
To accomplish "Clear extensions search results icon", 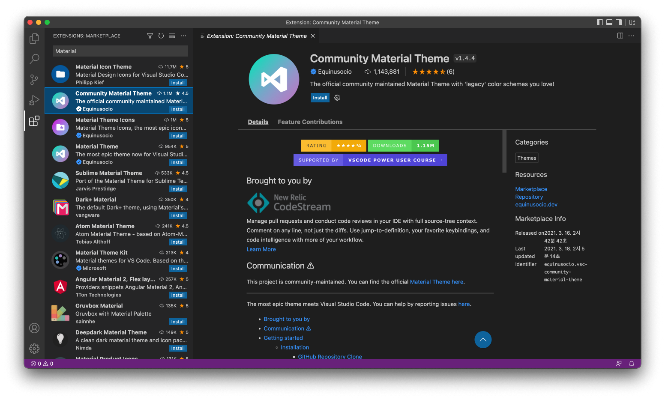I will (x=172, y=36).
